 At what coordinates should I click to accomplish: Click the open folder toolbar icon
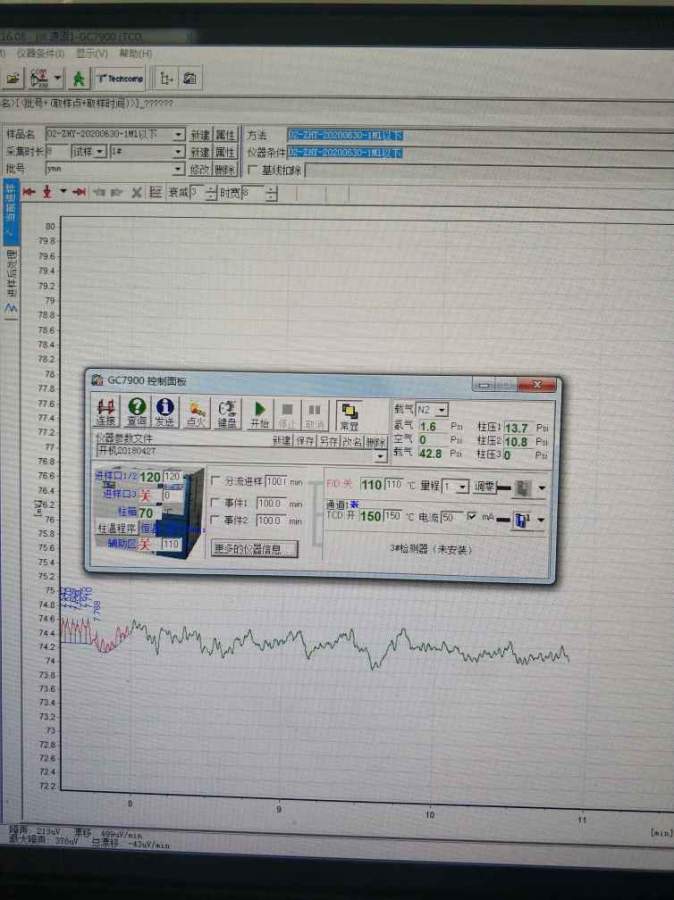tap(13, 78)
